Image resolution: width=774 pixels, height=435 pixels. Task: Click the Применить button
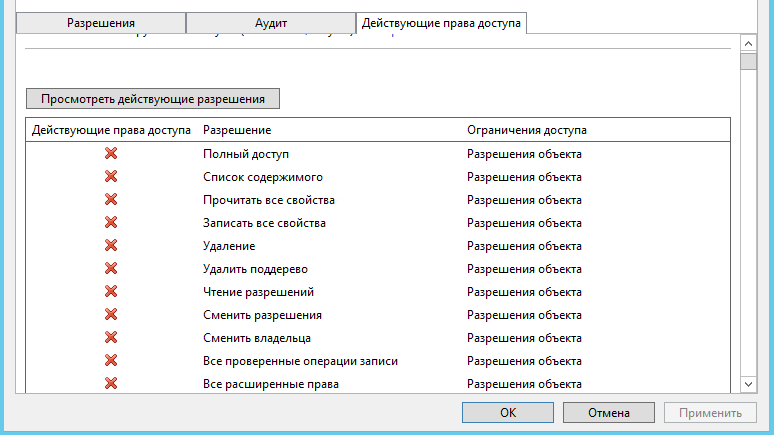[x=710, y=413]
